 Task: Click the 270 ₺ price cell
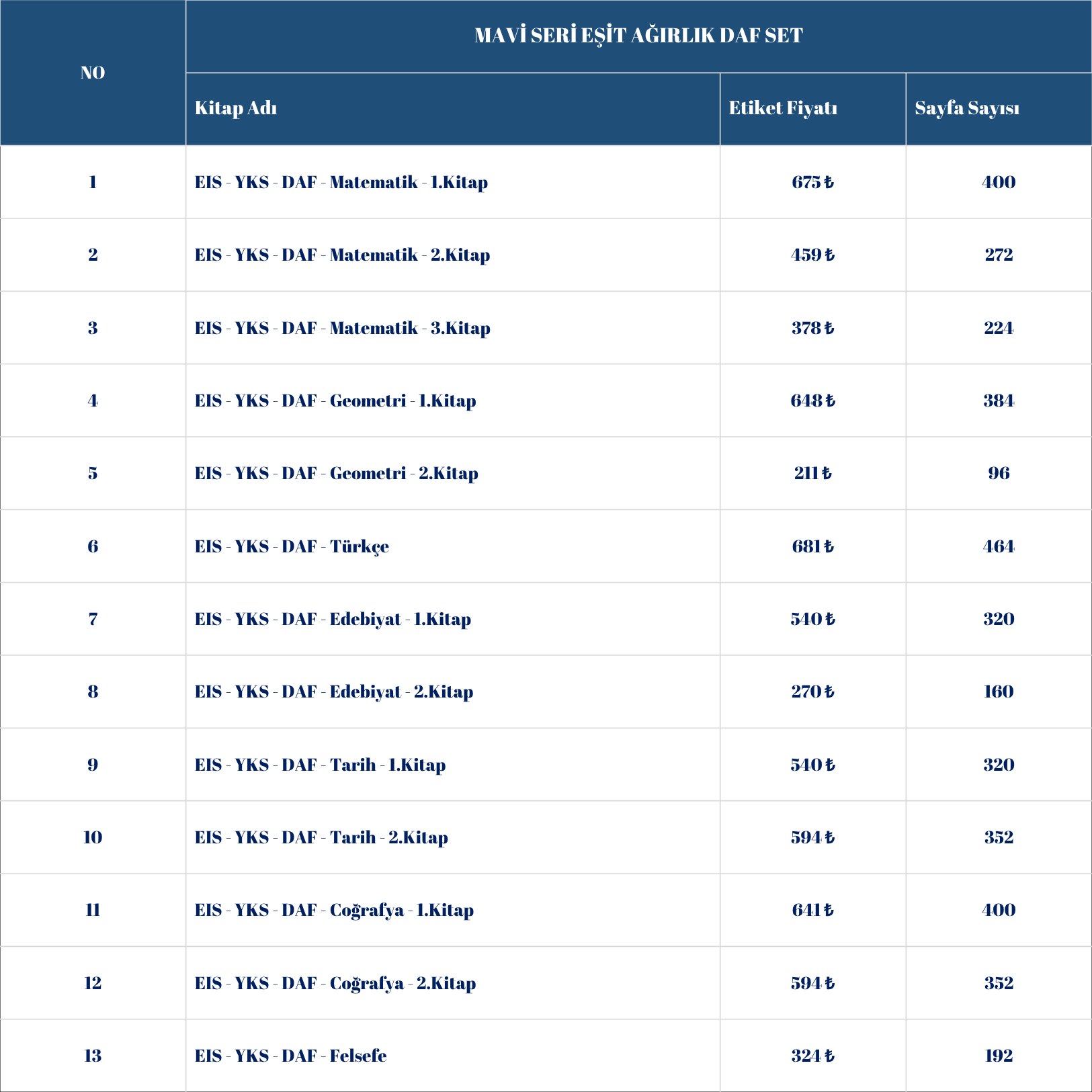point(812,691)
